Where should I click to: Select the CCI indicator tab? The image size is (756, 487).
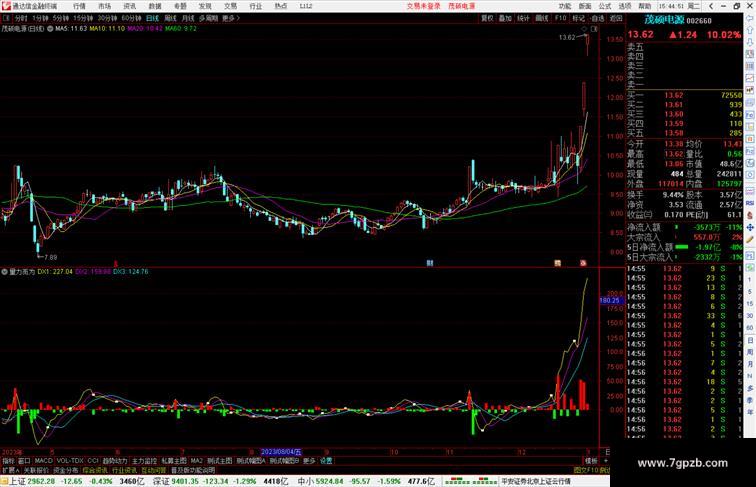(93, 461)
